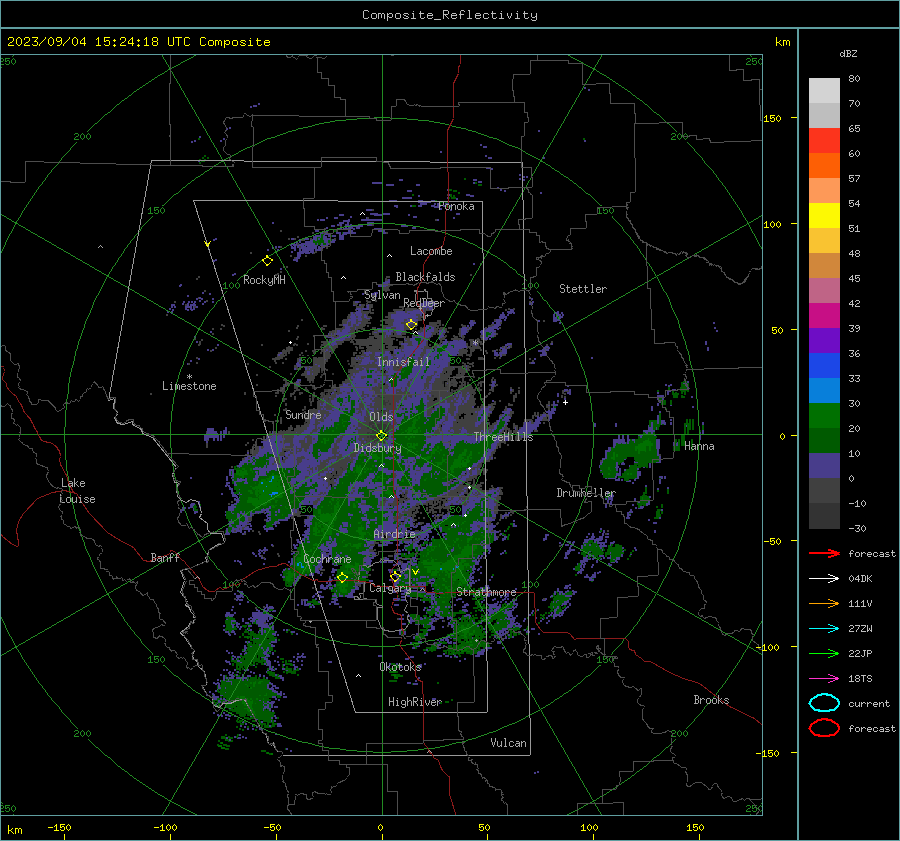Click the Sylvan label on map
This screenshot has height=841, width=900.
(x=382, y=295)
